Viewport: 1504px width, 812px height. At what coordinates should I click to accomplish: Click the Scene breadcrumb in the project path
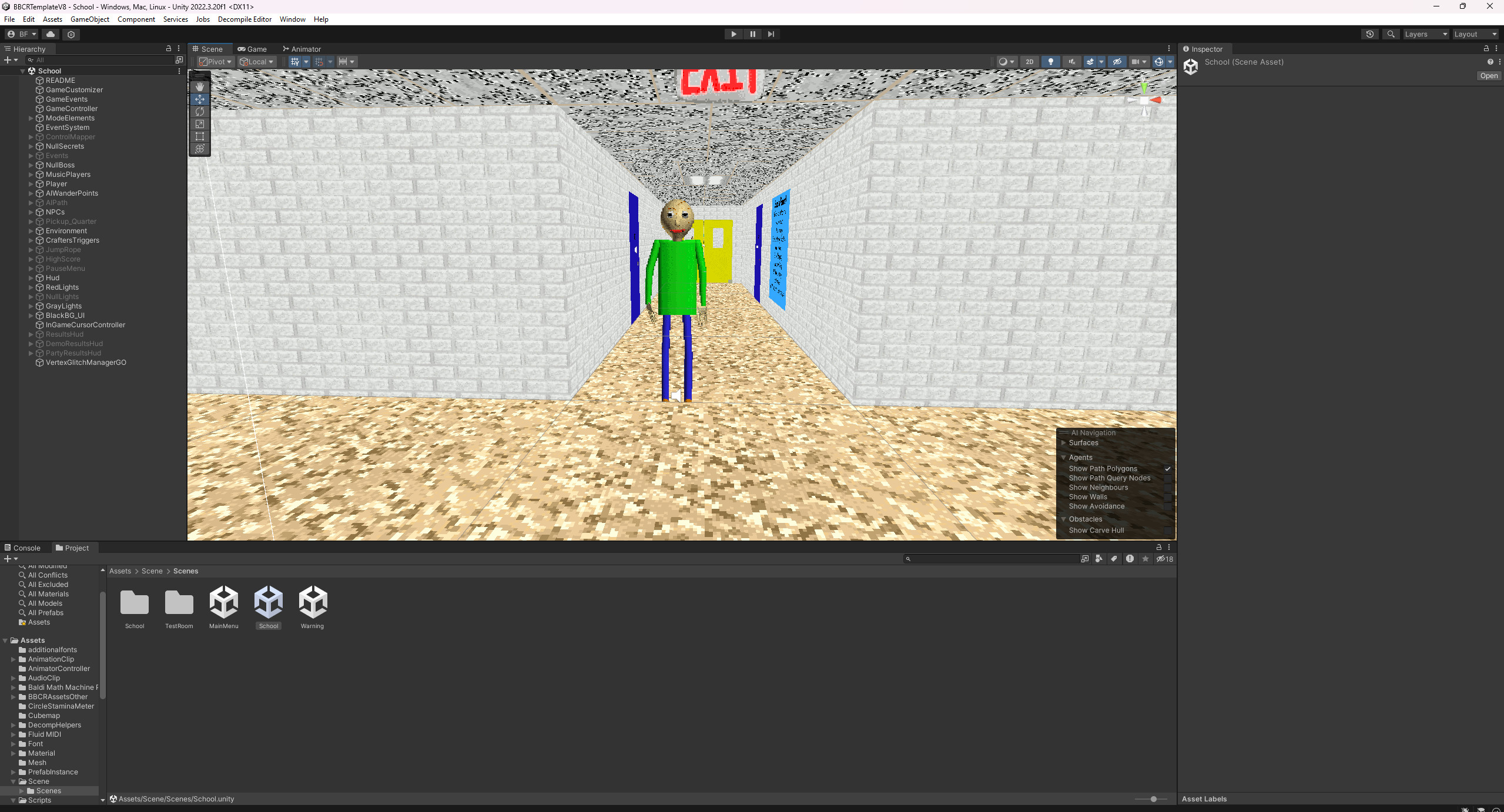152,571
